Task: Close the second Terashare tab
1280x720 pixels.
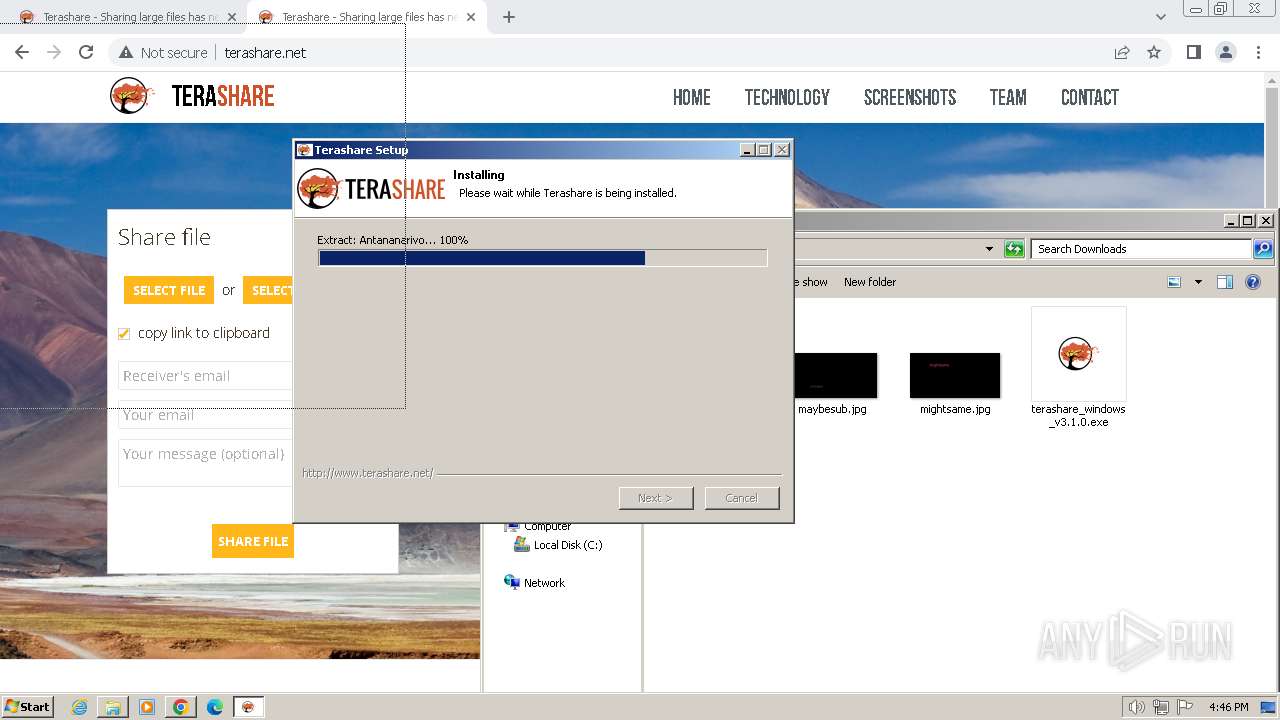Action: [x=471, y=17]
